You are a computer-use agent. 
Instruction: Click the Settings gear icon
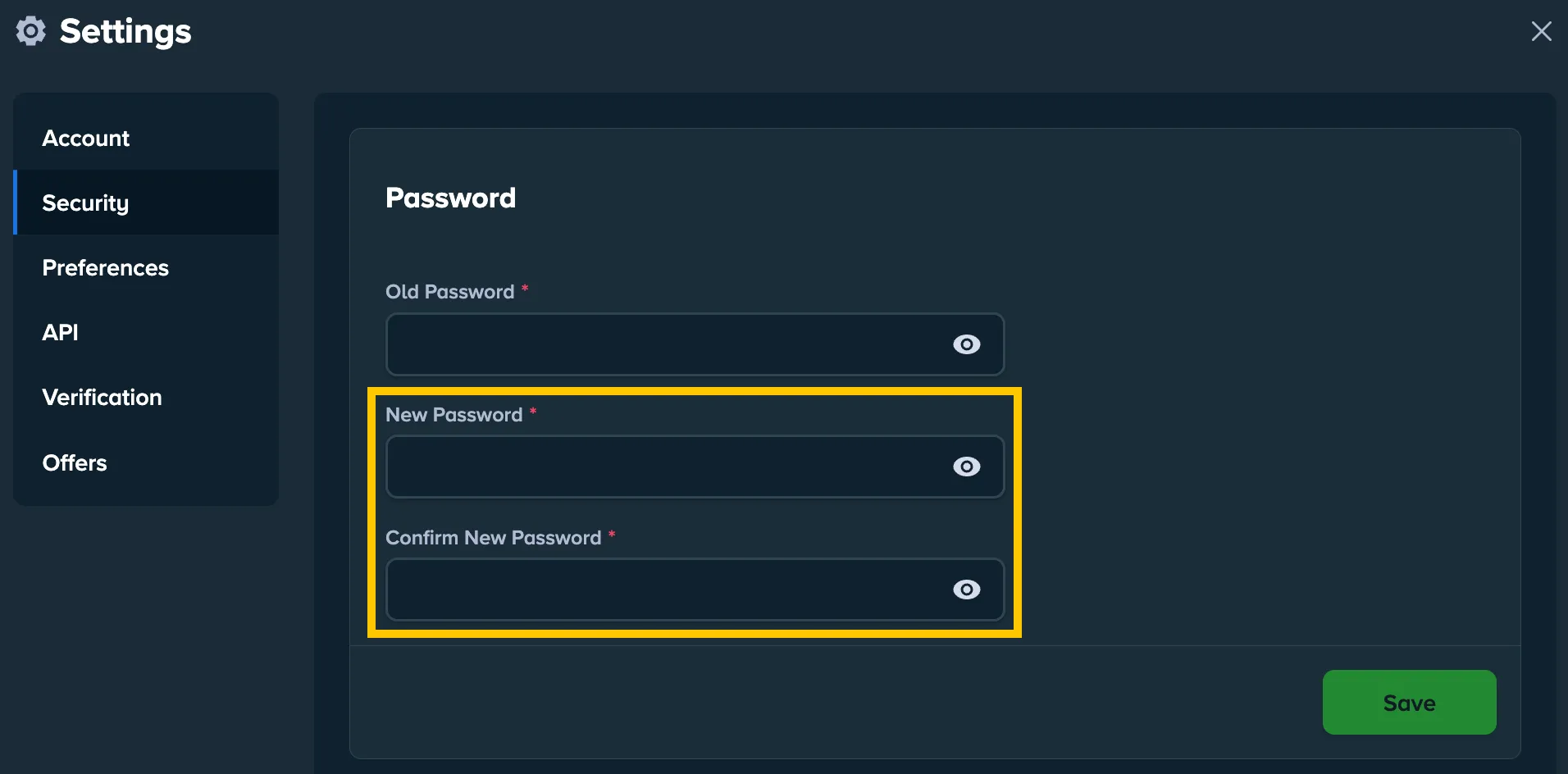coord(30,30)
